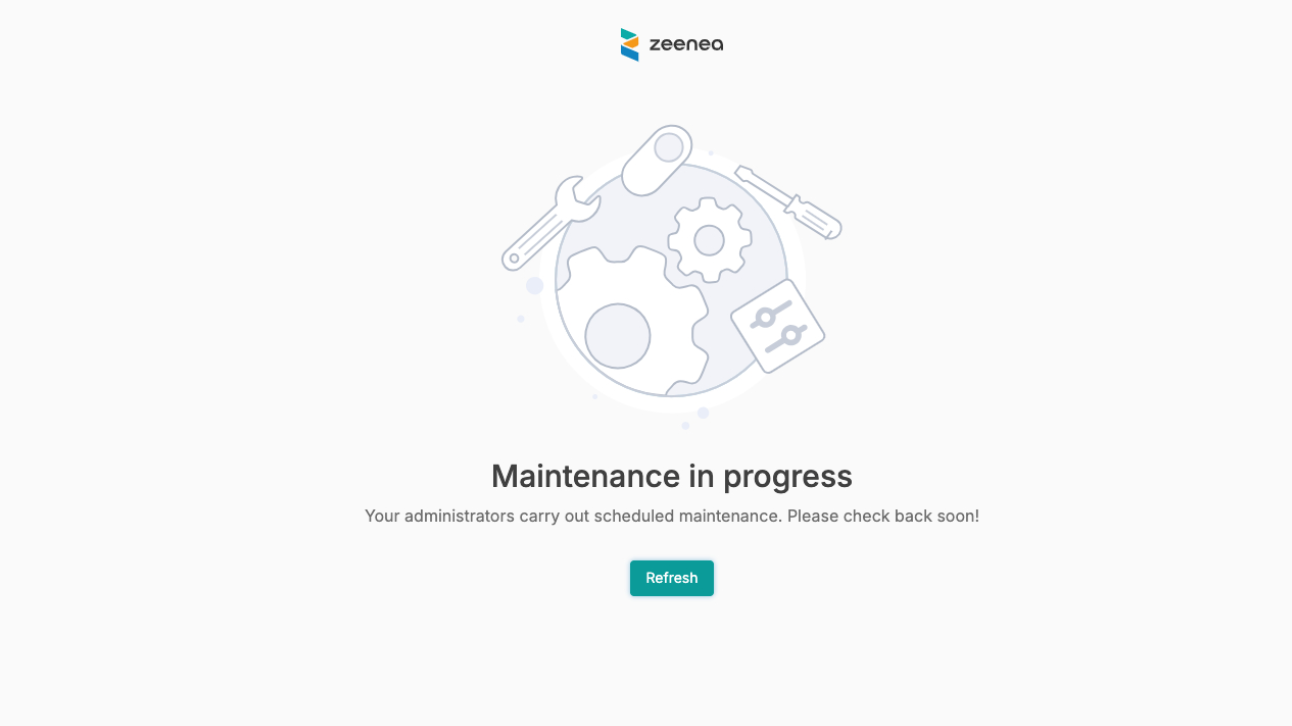
Task: Click the center hole of the large gear
Action: [x=618, y=336]
